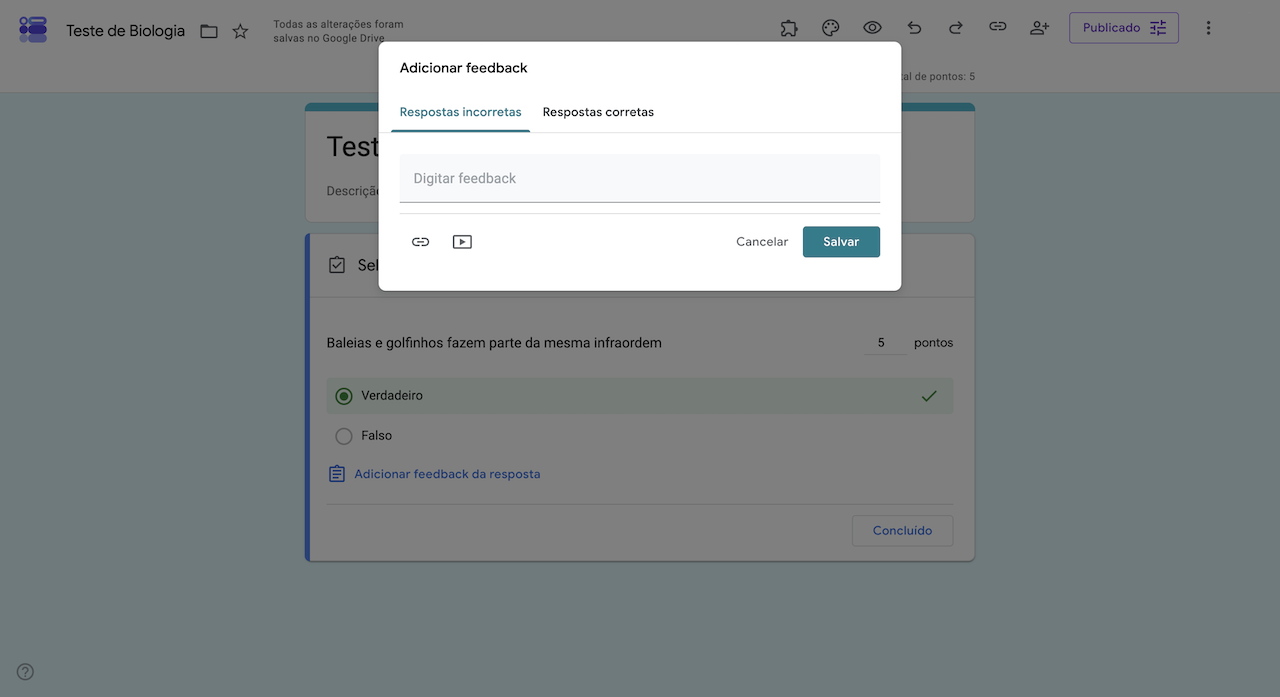The image size is (1280, 697).
Task: Open the theme palette icon
Action: [830, 28]
